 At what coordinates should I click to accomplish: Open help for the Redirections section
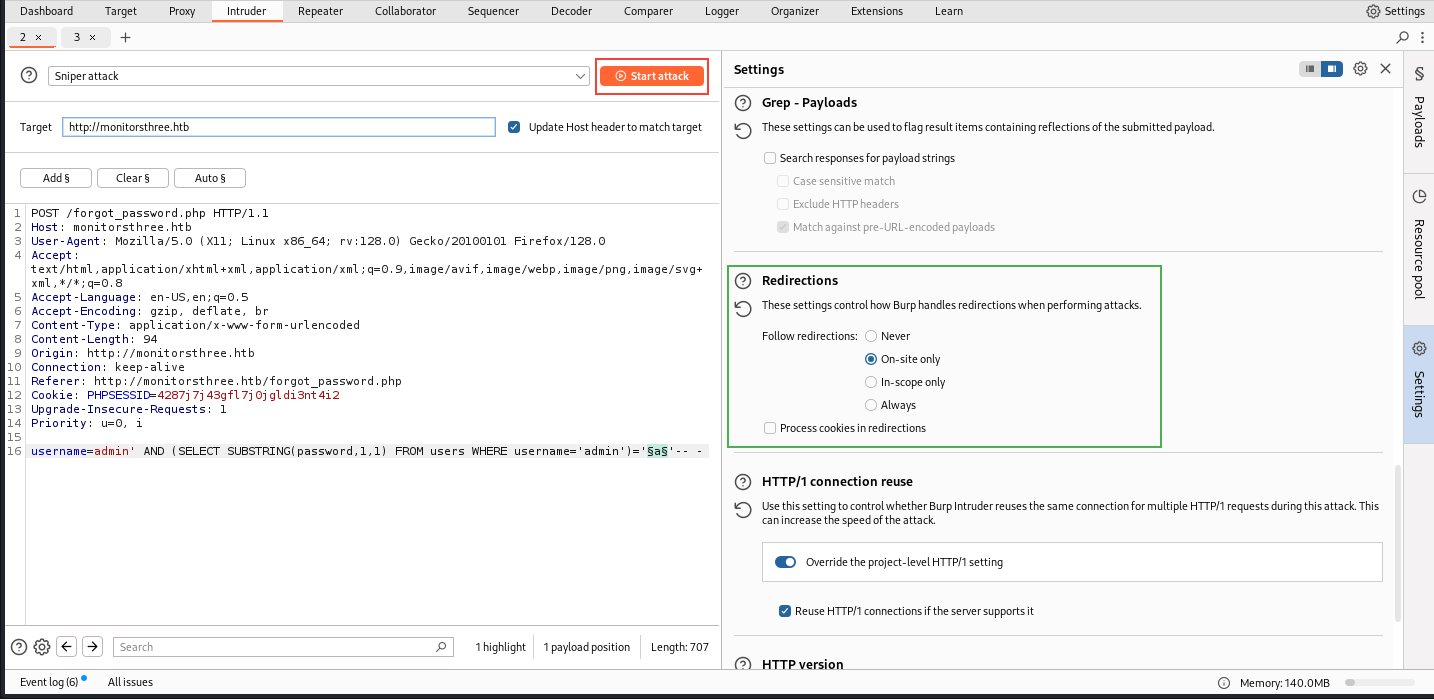coord(743,281)
